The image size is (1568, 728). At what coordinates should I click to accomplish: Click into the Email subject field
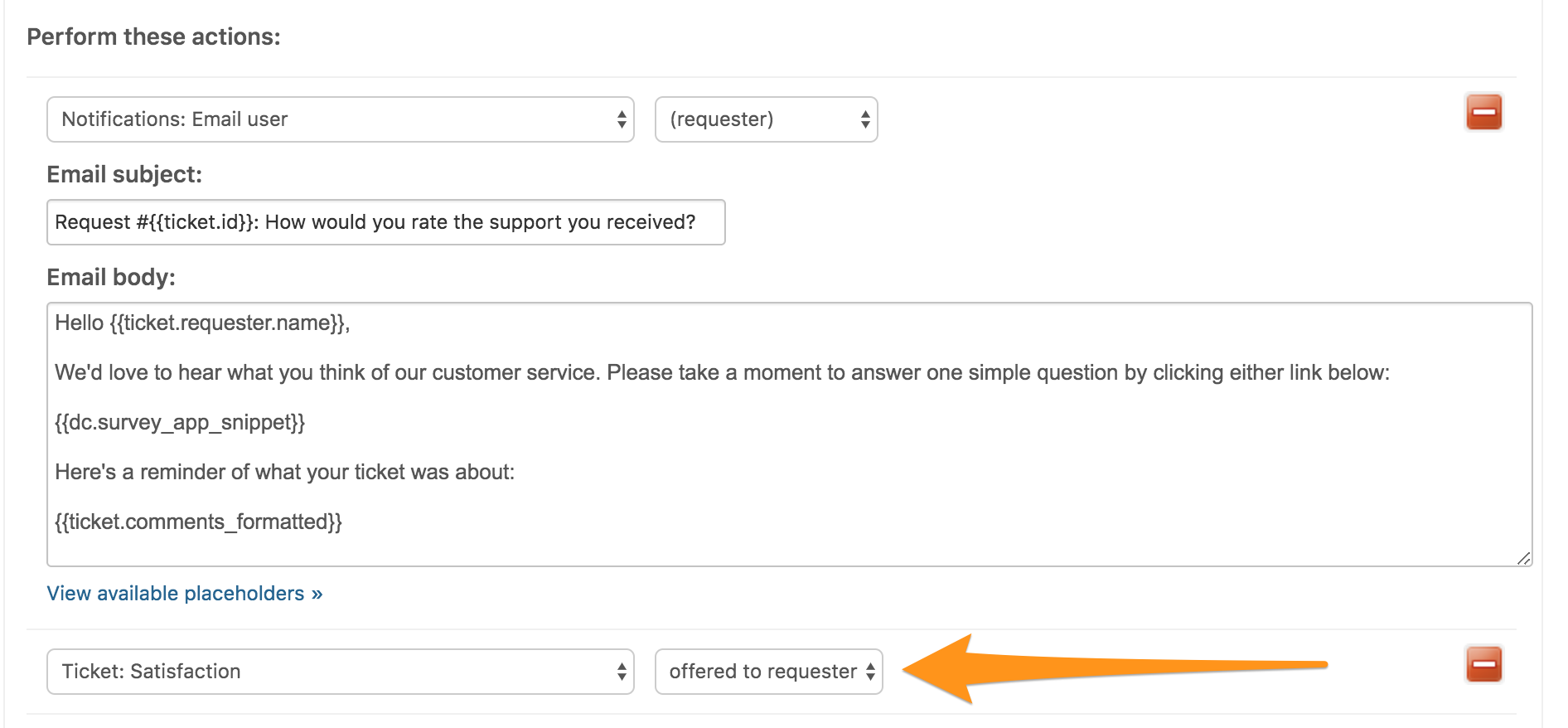click(386, 222)
